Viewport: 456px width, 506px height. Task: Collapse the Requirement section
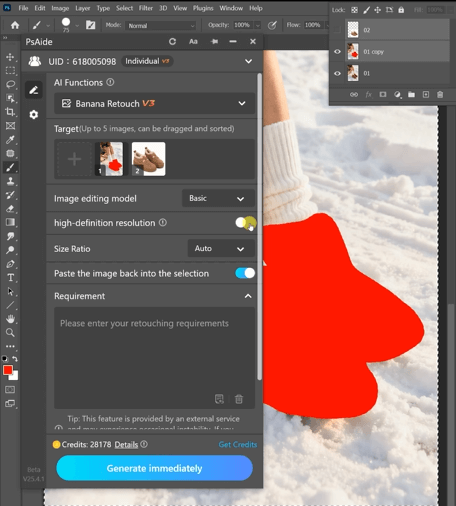click(x=248, y=296)
